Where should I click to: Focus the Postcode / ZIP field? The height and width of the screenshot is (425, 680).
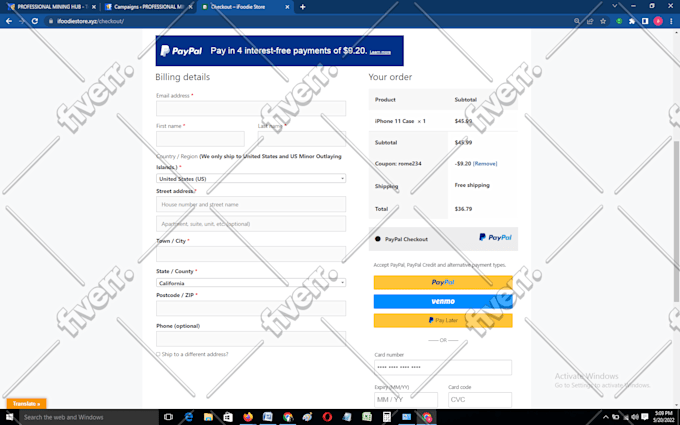251,308
